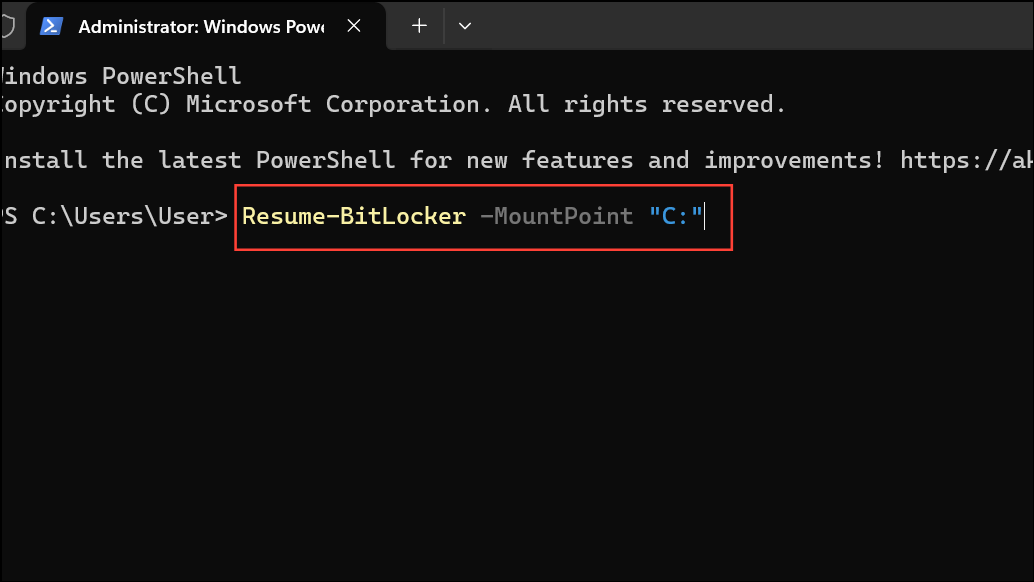Select the -MountPoint parameter text

tap(557, 215)
